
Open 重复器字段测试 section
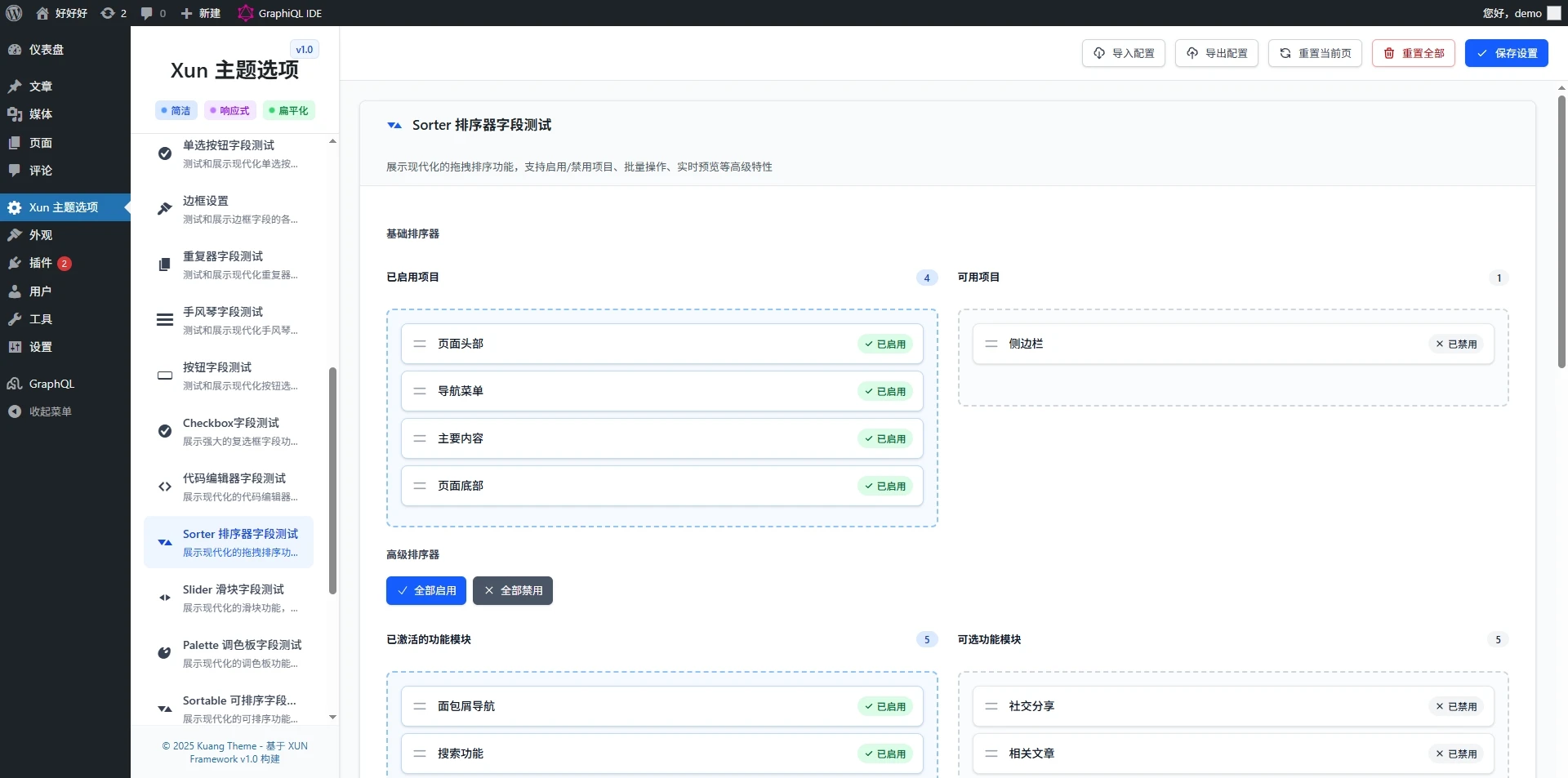tap(229, 265)
